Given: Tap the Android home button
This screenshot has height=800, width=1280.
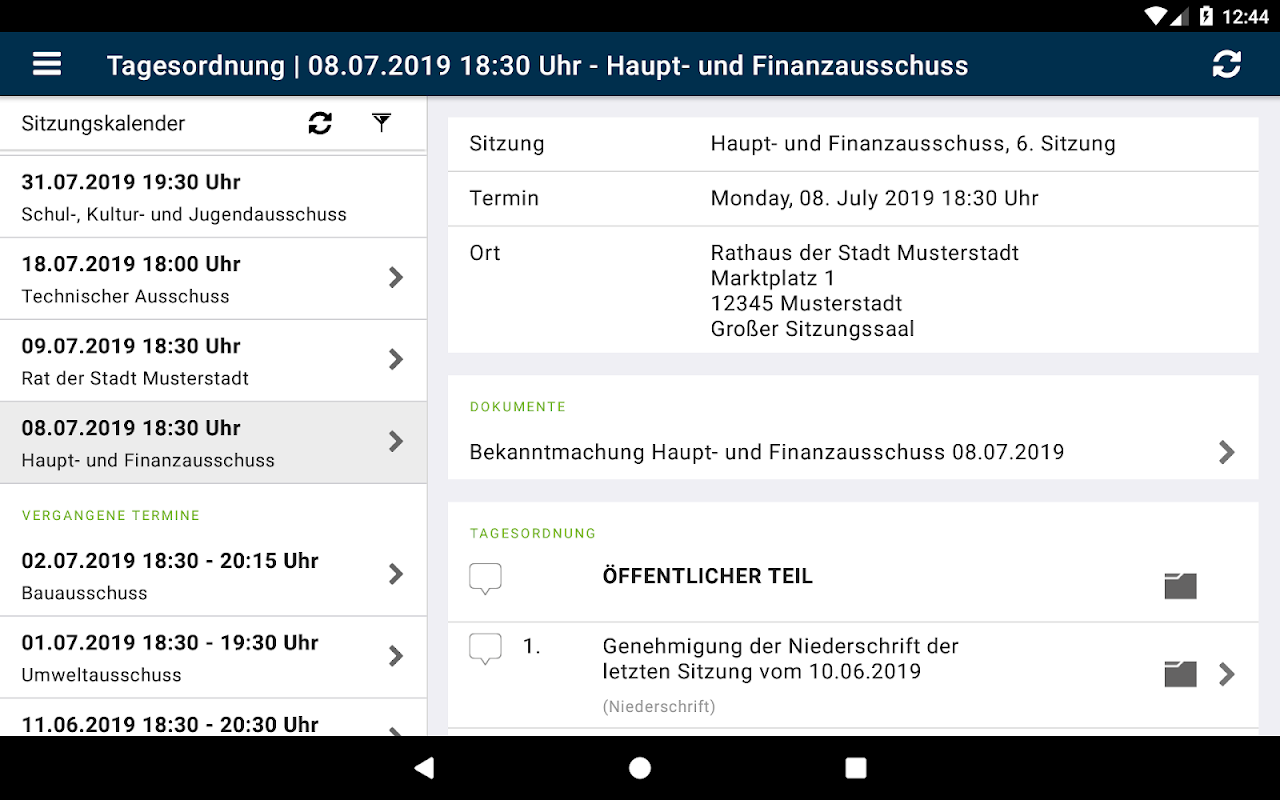Looking at the screenshot, I should pos(640,768).
